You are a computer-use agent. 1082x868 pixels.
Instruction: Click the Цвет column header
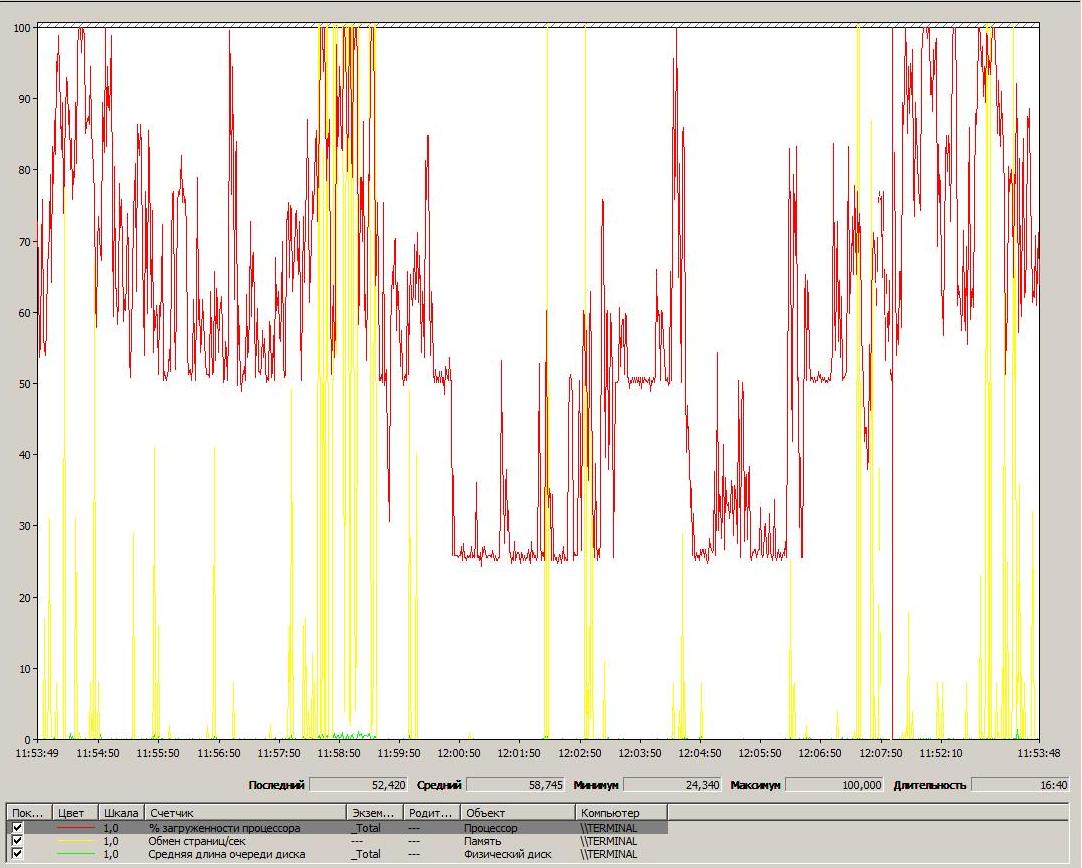pos(75,813)
